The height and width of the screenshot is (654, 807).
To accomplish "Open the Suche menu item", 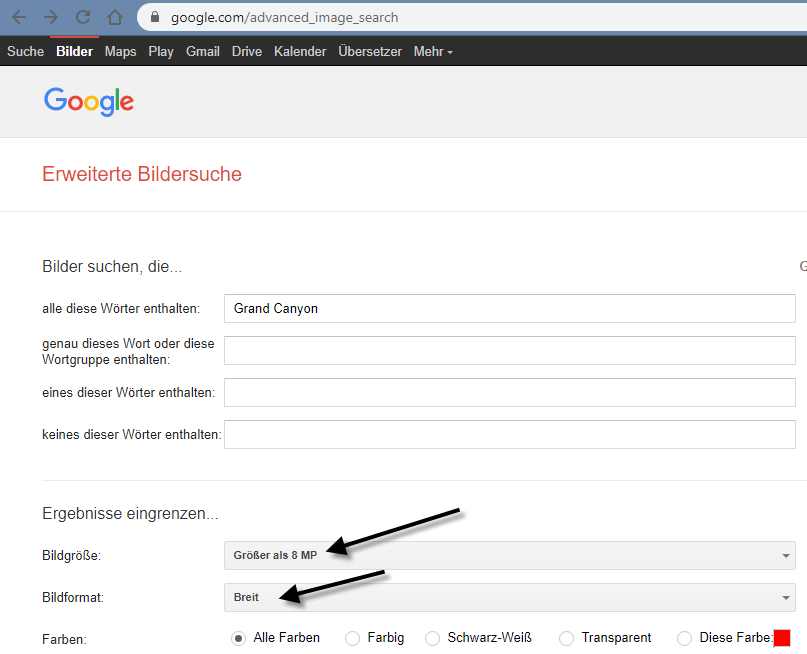I will [x=25, y=51].
